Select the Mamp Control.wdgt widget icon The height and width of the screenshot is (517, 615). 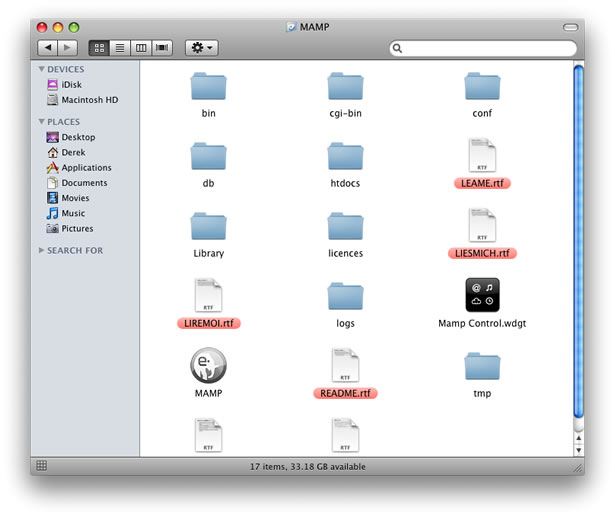tap(482, 295)
